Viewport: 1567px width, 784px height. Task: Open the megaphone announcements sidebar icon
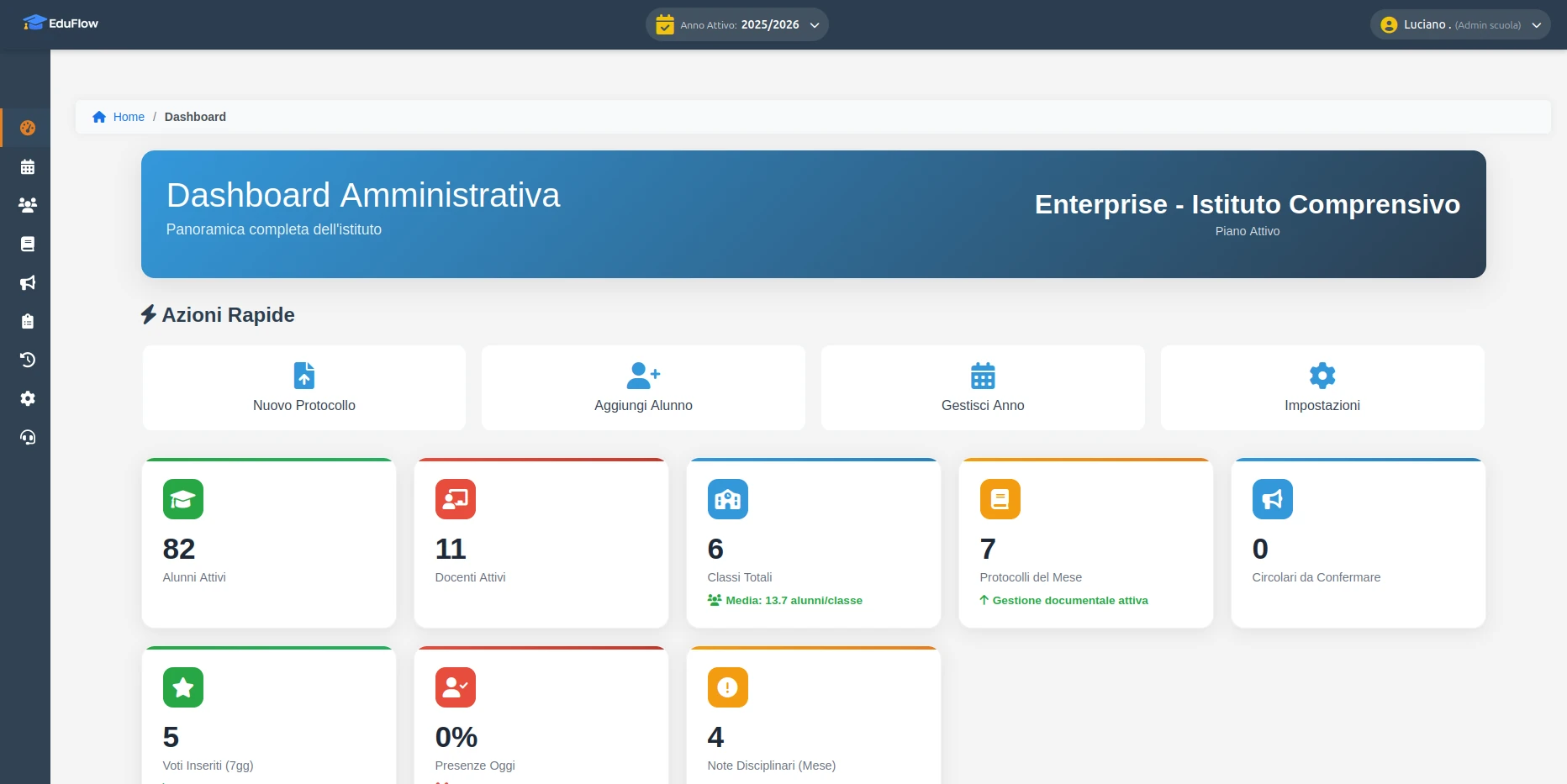coord(28,282)
